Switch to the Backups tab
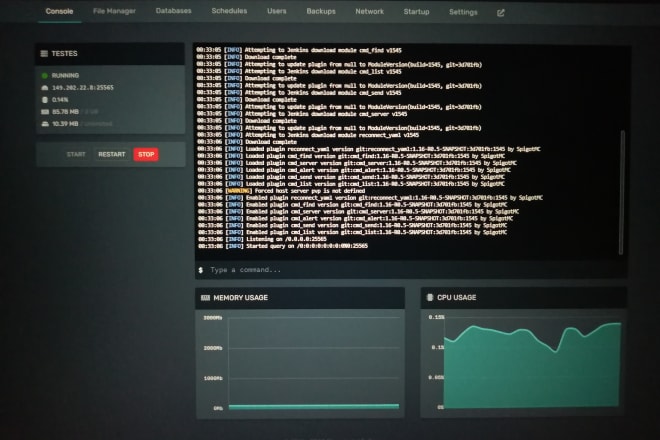 [x=321, y=11]
